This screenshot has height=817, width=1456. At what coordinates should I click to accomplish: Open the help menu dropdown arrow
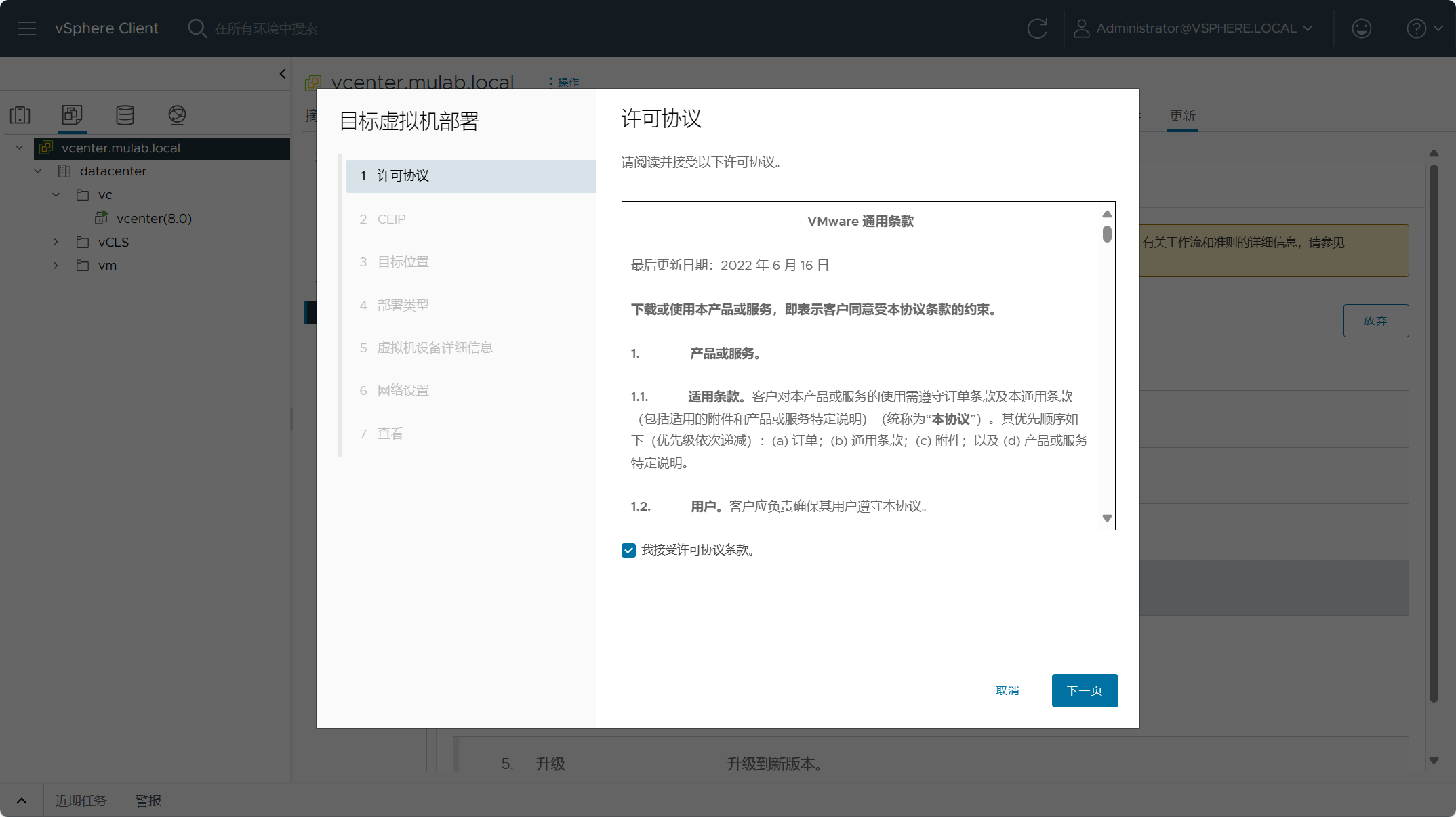1438,28
